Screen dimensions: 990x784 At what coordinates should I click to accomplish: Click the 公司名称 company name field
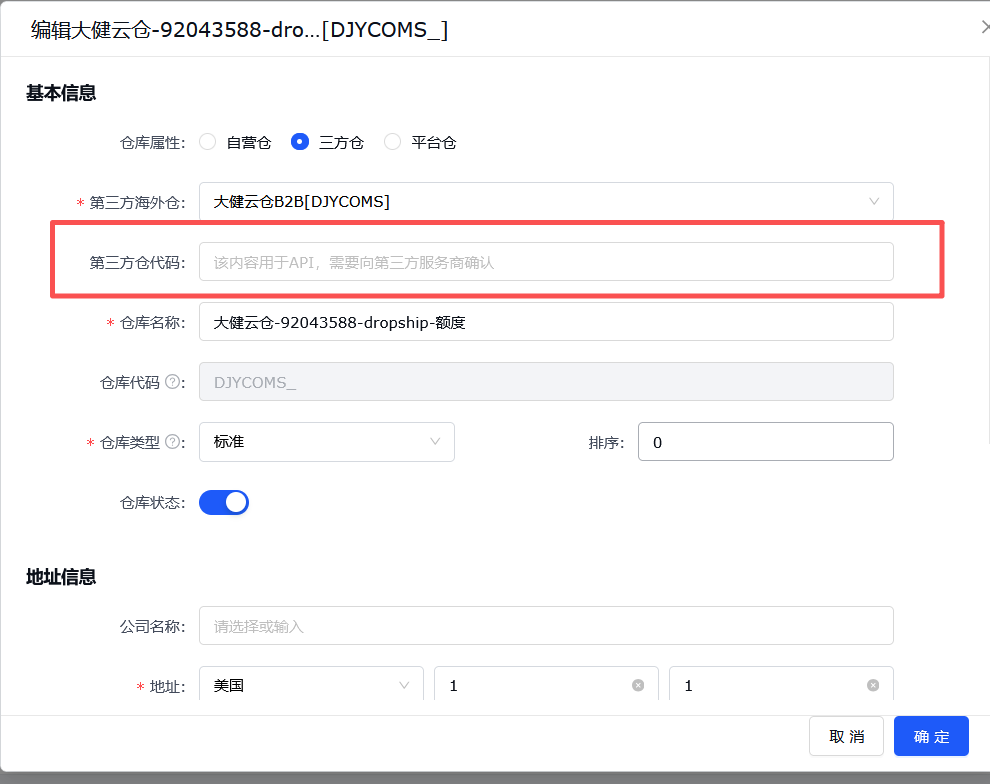click(x=545, y=625)
